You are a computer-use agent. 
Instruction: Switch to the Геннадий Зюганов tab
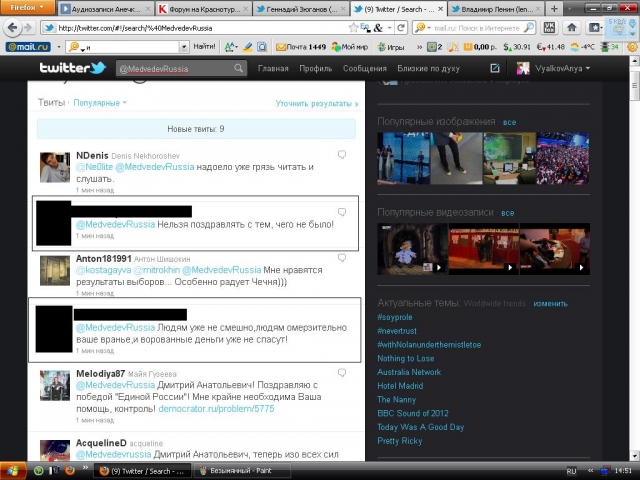(301, 9)
